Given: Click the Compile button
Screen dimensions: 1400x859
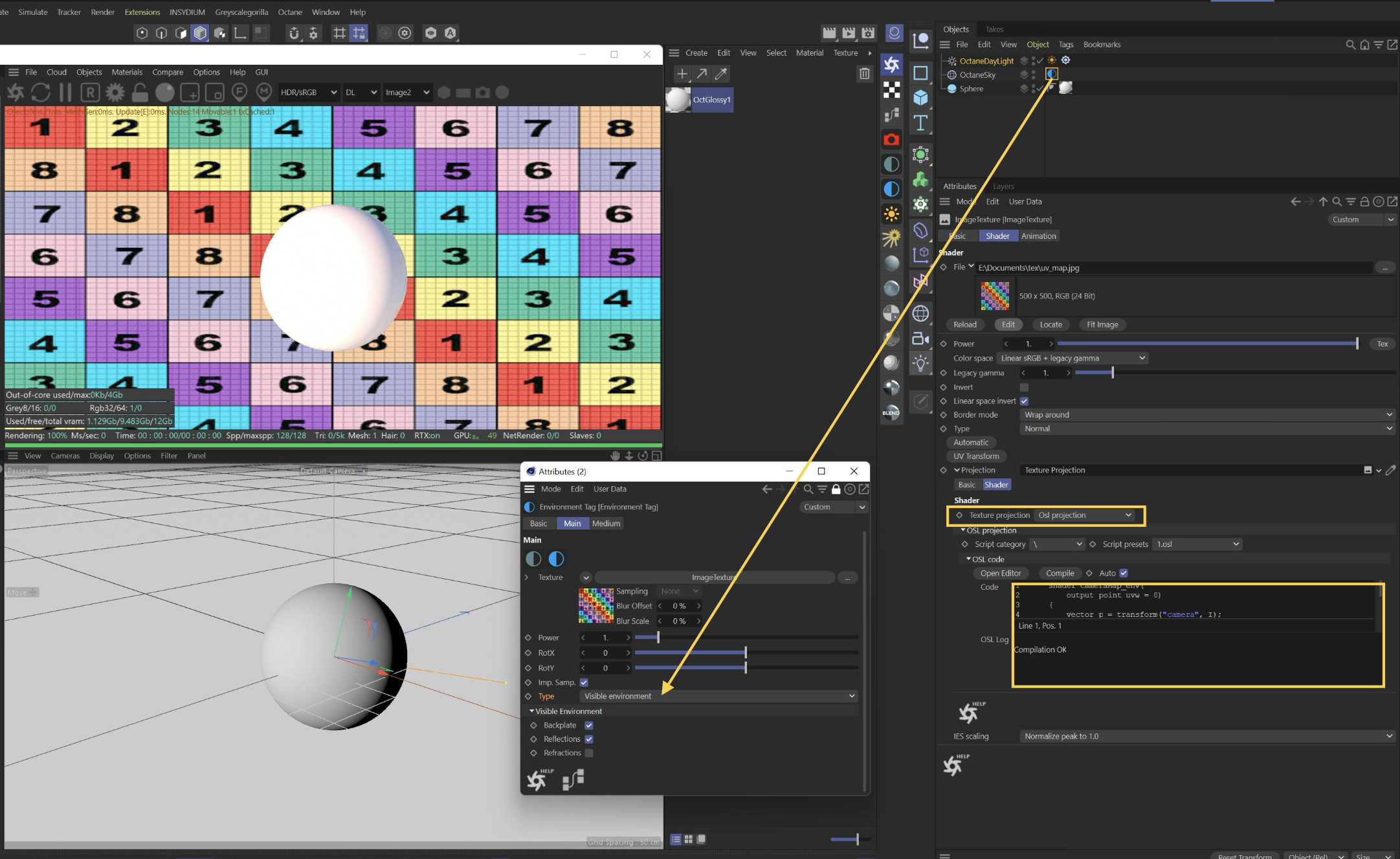Looking at the screenshot, I should click(x=1060, y=573).
